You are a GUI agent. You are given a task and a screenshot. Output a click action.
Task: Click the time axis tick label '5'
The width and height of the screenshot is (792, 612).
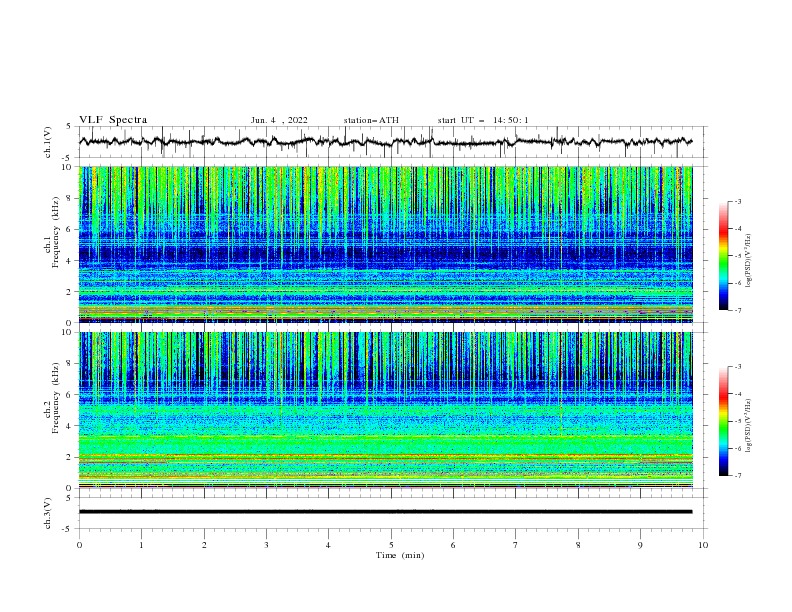coord(391,545)
